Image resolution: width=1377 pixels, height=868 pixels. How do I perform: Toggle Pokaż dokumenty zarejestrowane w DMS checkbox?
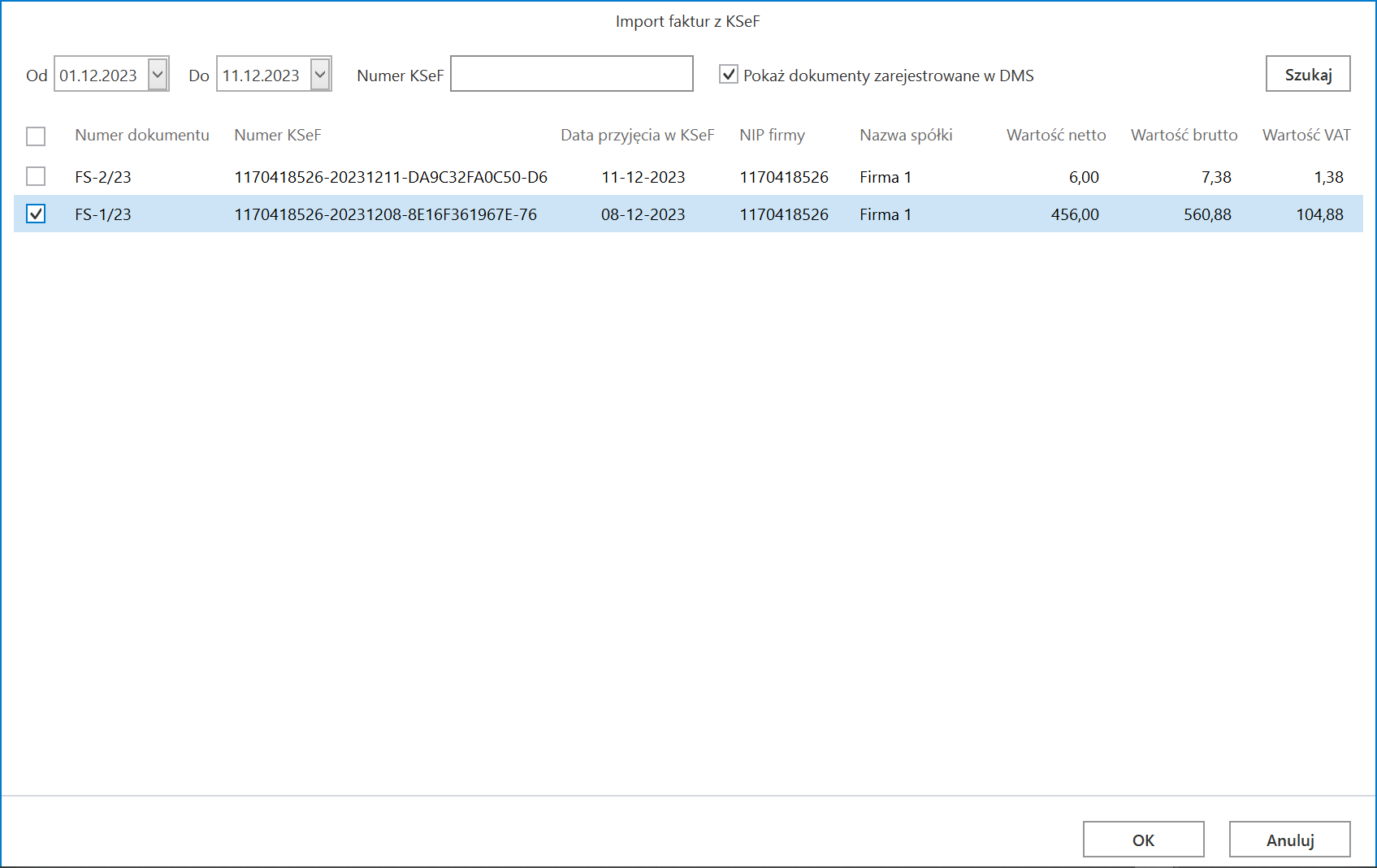(729, 75)
